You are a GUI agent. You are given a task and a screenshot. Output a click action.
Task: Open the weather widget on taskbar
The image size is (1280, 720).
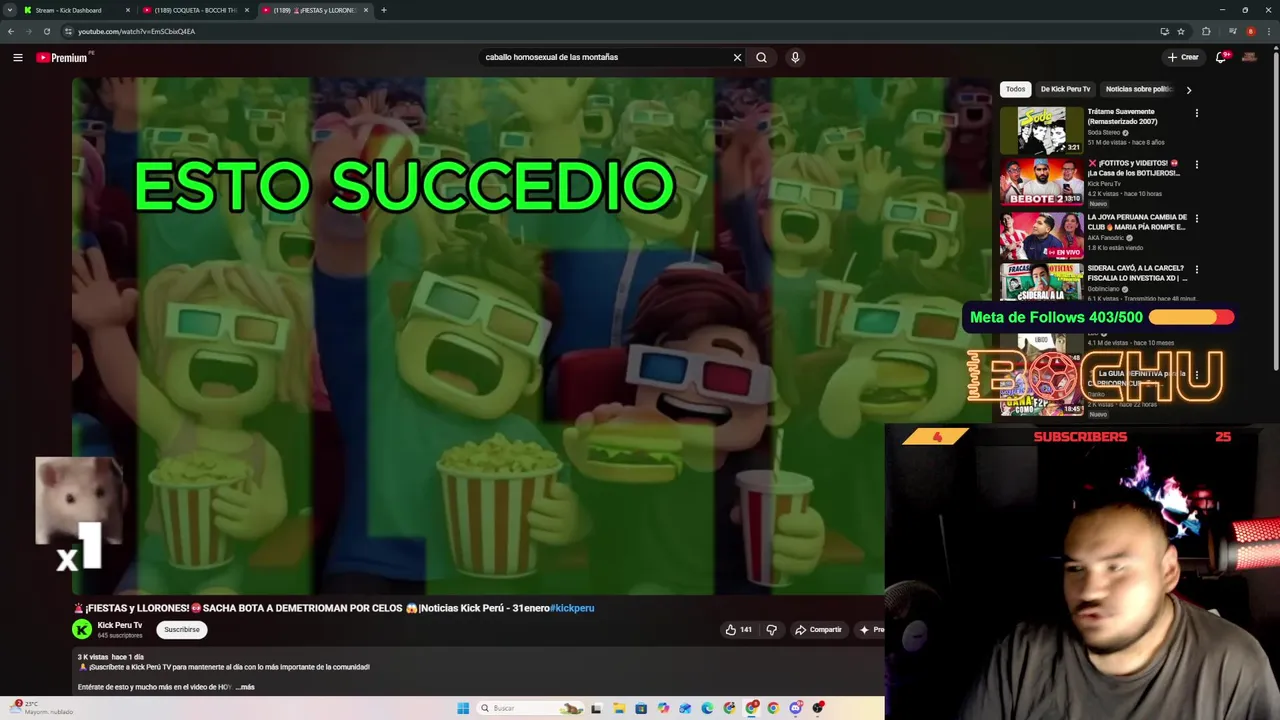click(x=40, y=707)
